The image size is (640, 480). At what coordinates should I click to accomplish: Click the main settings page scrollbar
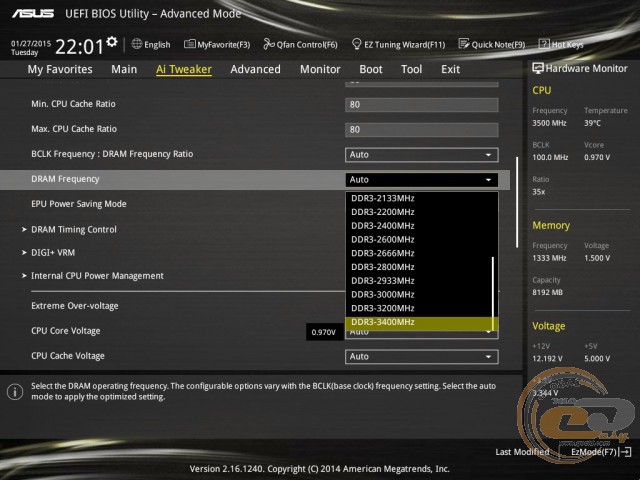[x=517, y=202]
